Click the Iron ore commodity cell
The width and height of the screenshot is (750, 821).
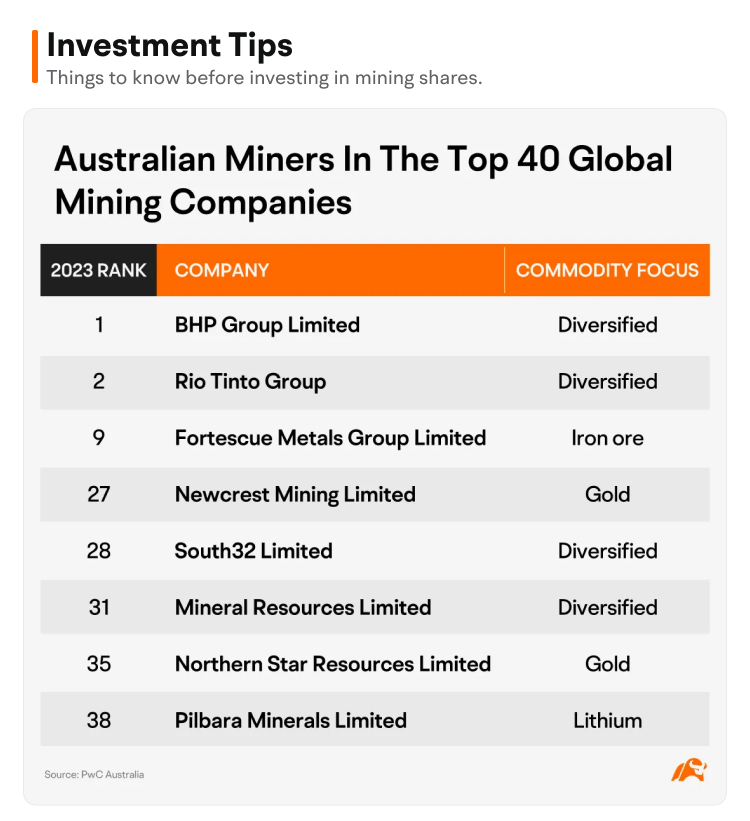[607, 438]
